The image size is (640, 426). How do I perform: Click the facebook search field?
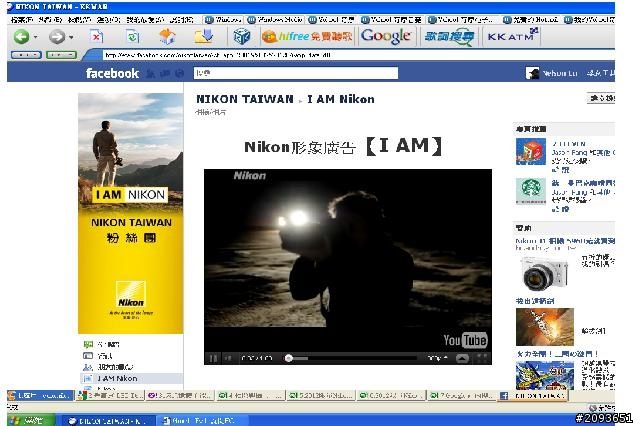tap(296, 73)
